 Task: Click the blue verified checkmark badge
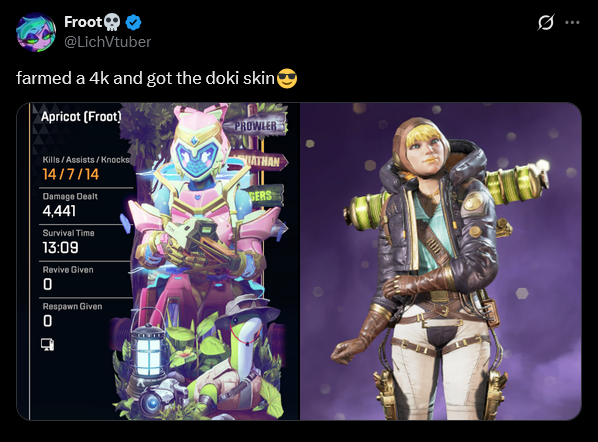133,23
